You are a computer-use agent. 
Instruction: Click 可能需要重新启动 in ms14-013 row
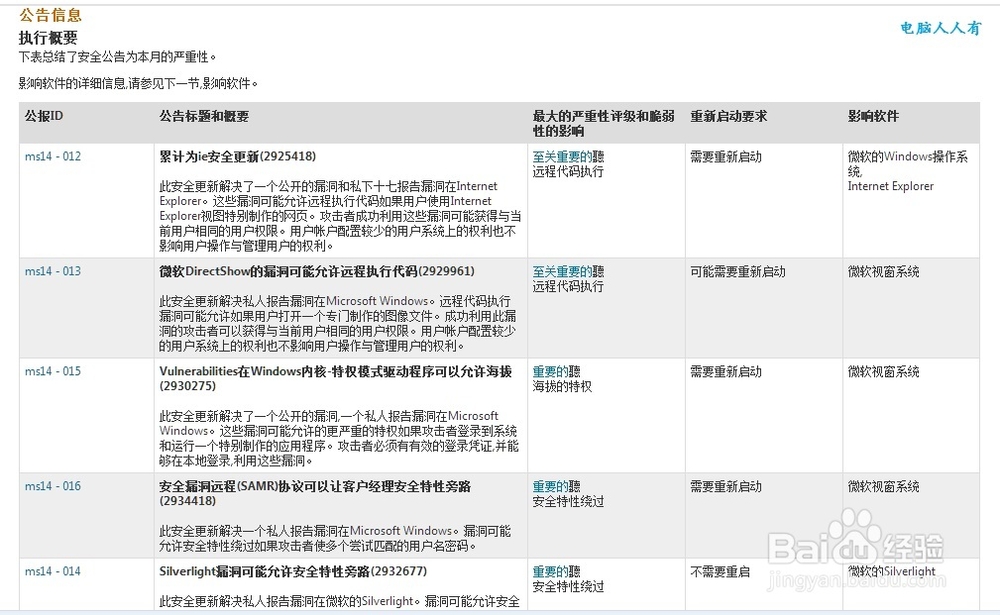738,271
